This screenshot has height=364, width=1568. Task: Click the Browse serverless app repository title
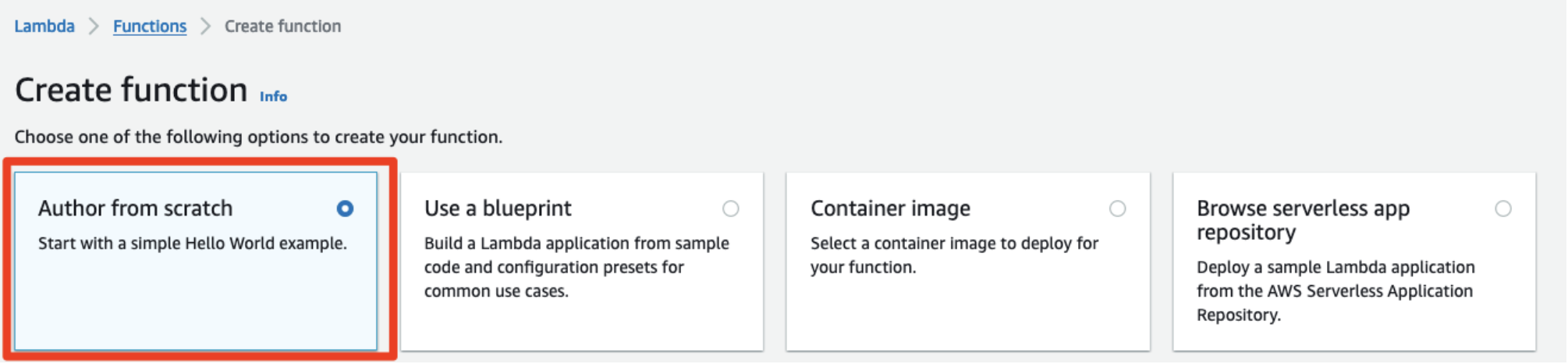tap(1303, 219)
